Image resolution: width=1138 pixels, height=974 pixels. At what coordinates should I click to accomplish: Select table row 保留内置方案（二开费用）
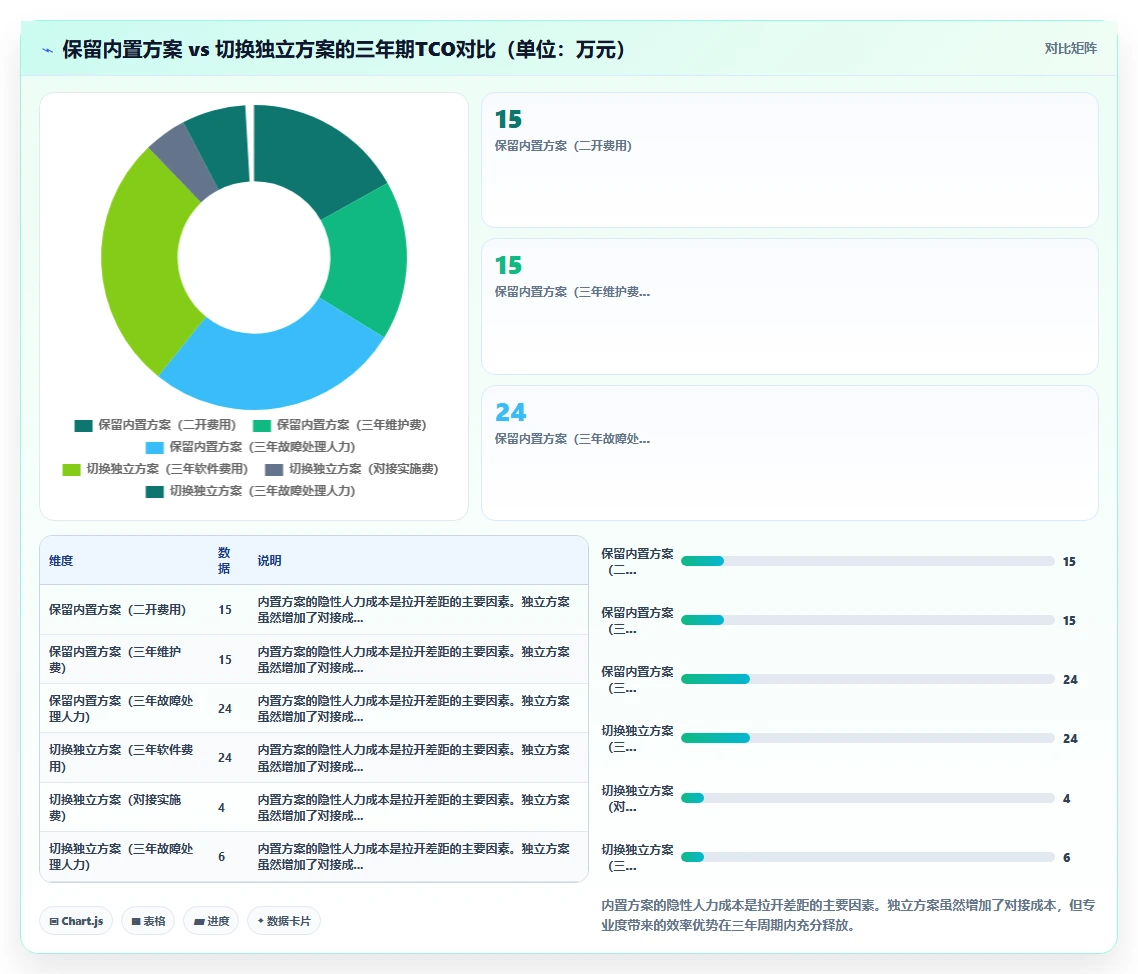(314, 610)
